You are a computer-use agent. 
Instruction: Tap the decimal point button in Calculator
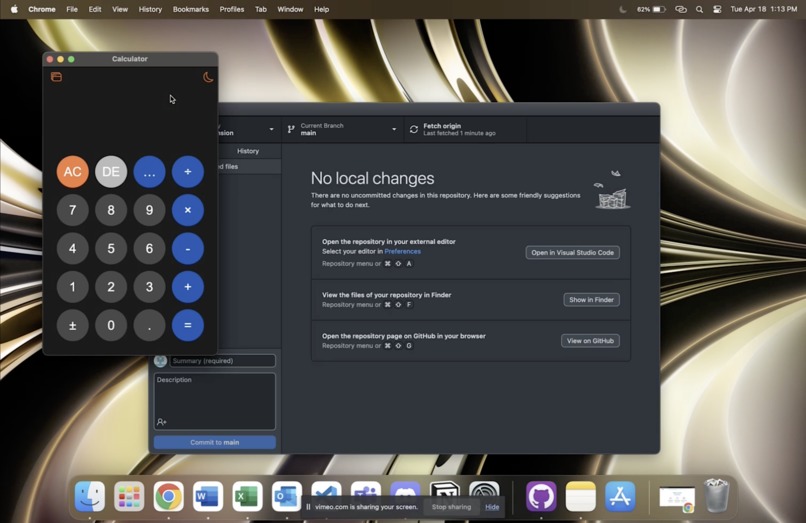coord(149,325)
